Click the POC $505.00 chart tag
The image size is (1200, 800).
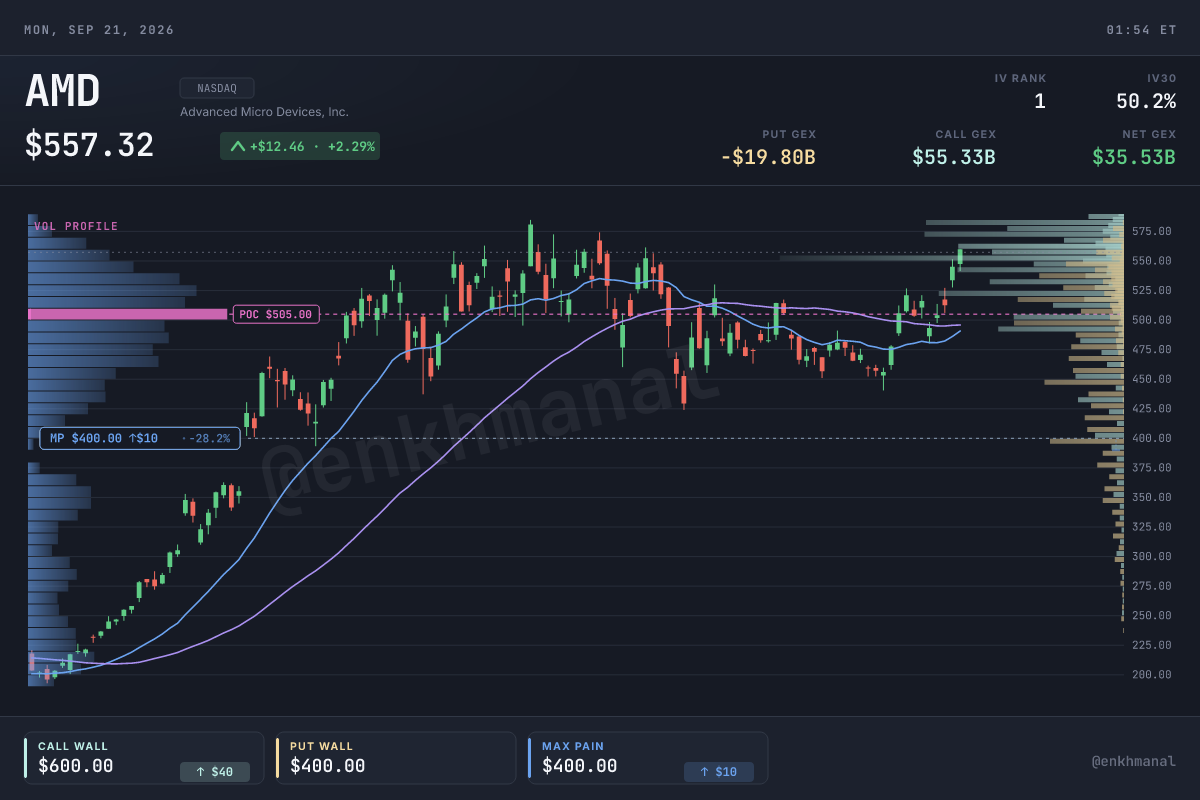[276, 314]
